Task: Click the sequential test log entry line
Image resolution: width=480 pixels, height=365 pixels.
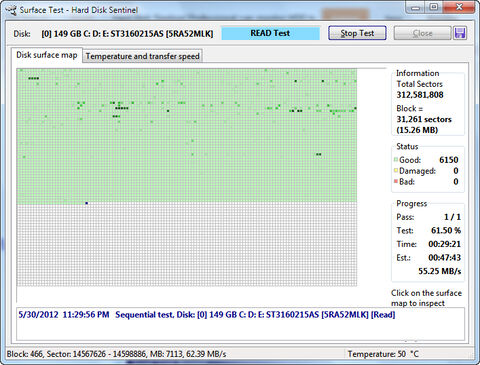Action: pyautogui.click(x=207, y=315)
